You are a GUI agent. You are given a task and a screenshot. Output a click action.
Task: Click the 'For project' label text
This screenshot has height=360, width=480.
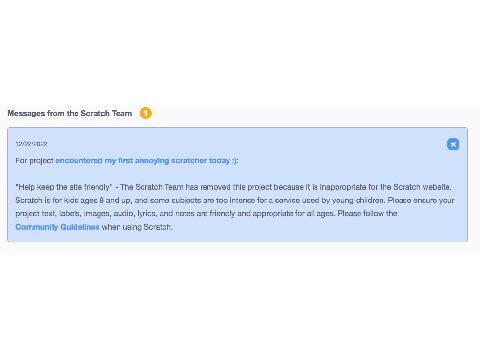click(x=34, y=161)
